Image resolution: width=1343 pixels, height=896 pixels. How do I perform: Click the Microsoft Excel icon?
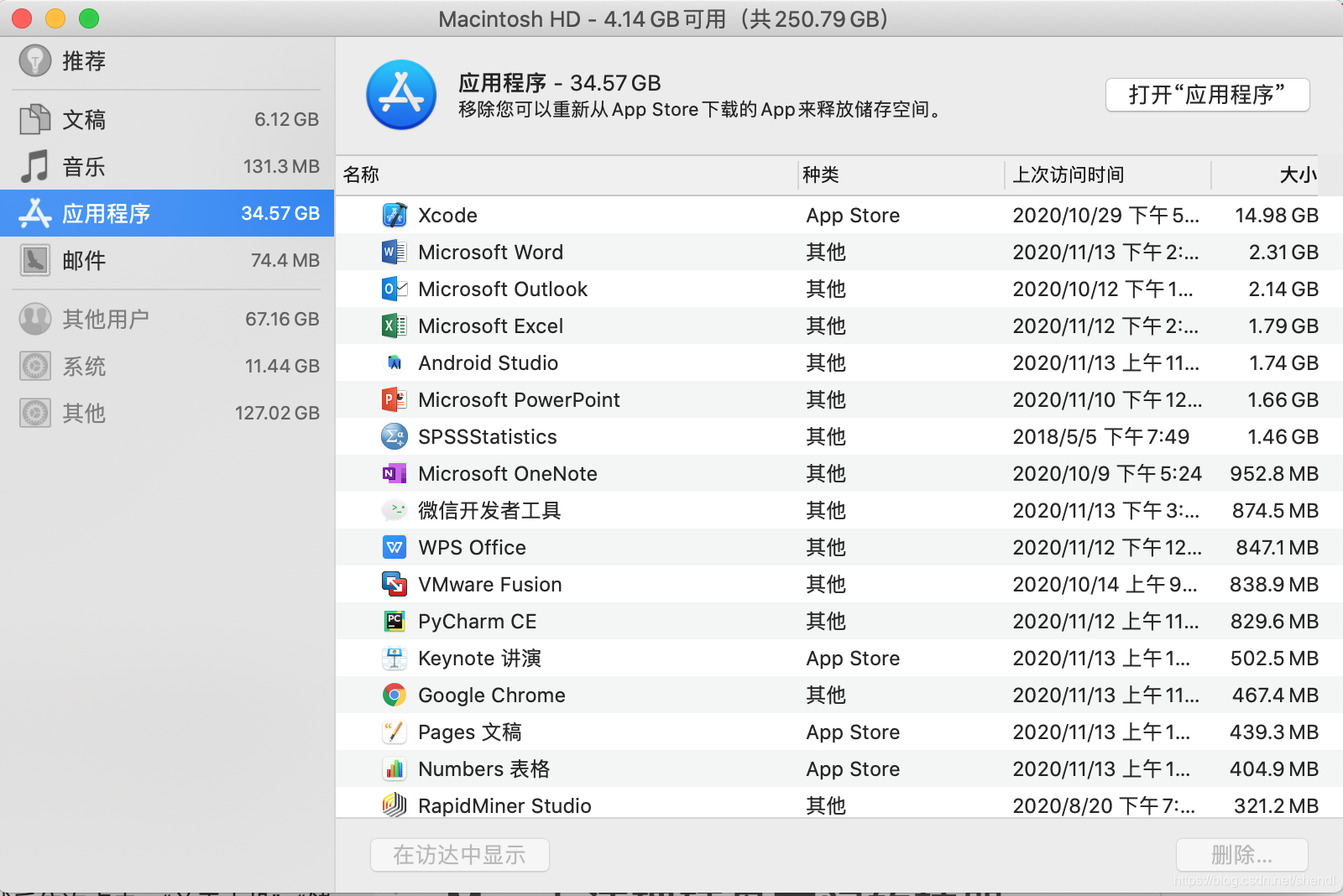click(x=395, y=326)
